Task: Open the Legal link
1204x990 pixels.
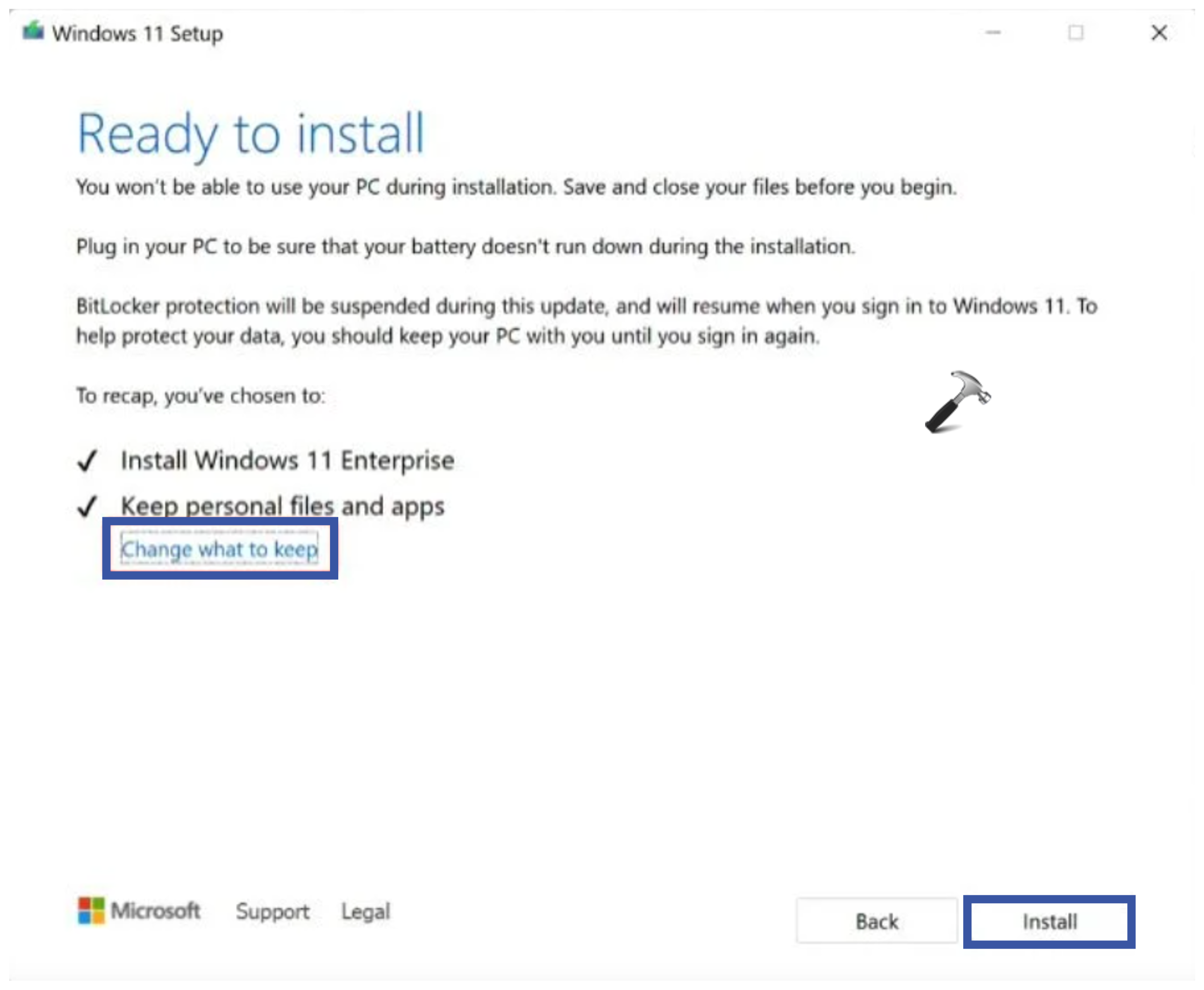Action: point(366,911)
